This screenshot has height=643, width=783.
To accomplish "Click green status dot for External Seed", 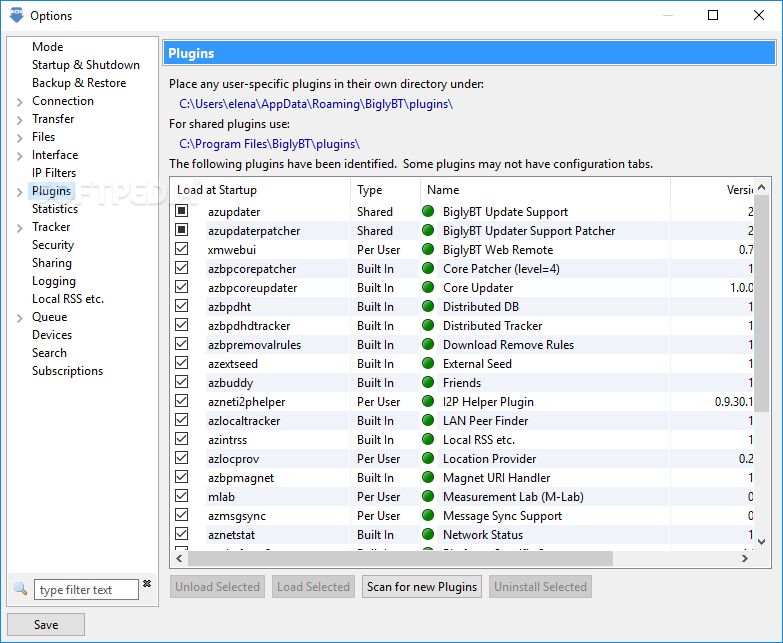I will click(428, 363).
